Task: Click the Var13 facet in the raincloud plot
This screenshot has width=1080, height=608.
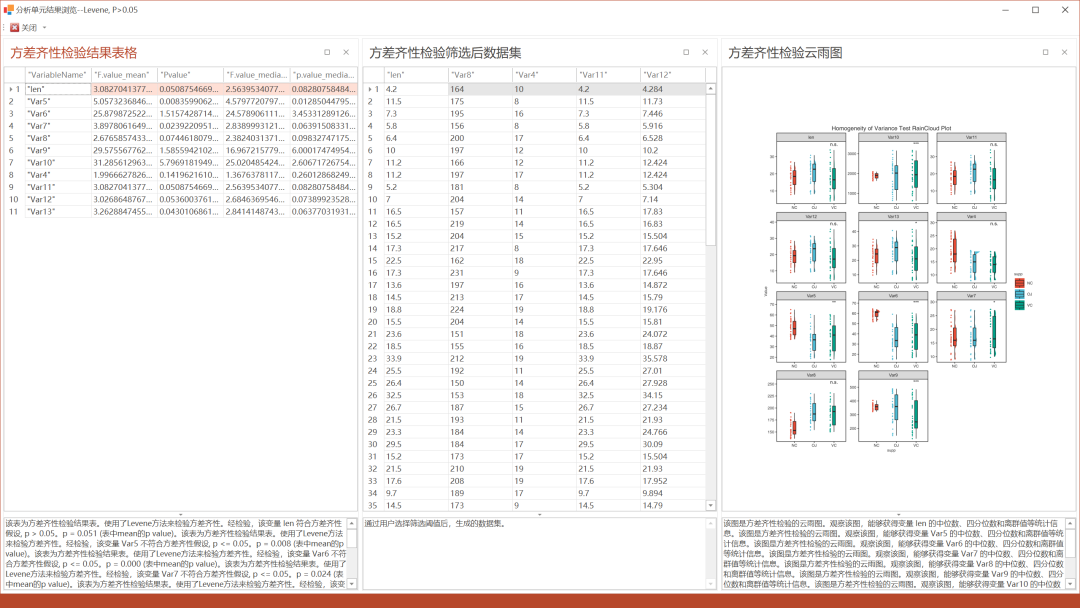Action: pos(893,248)
